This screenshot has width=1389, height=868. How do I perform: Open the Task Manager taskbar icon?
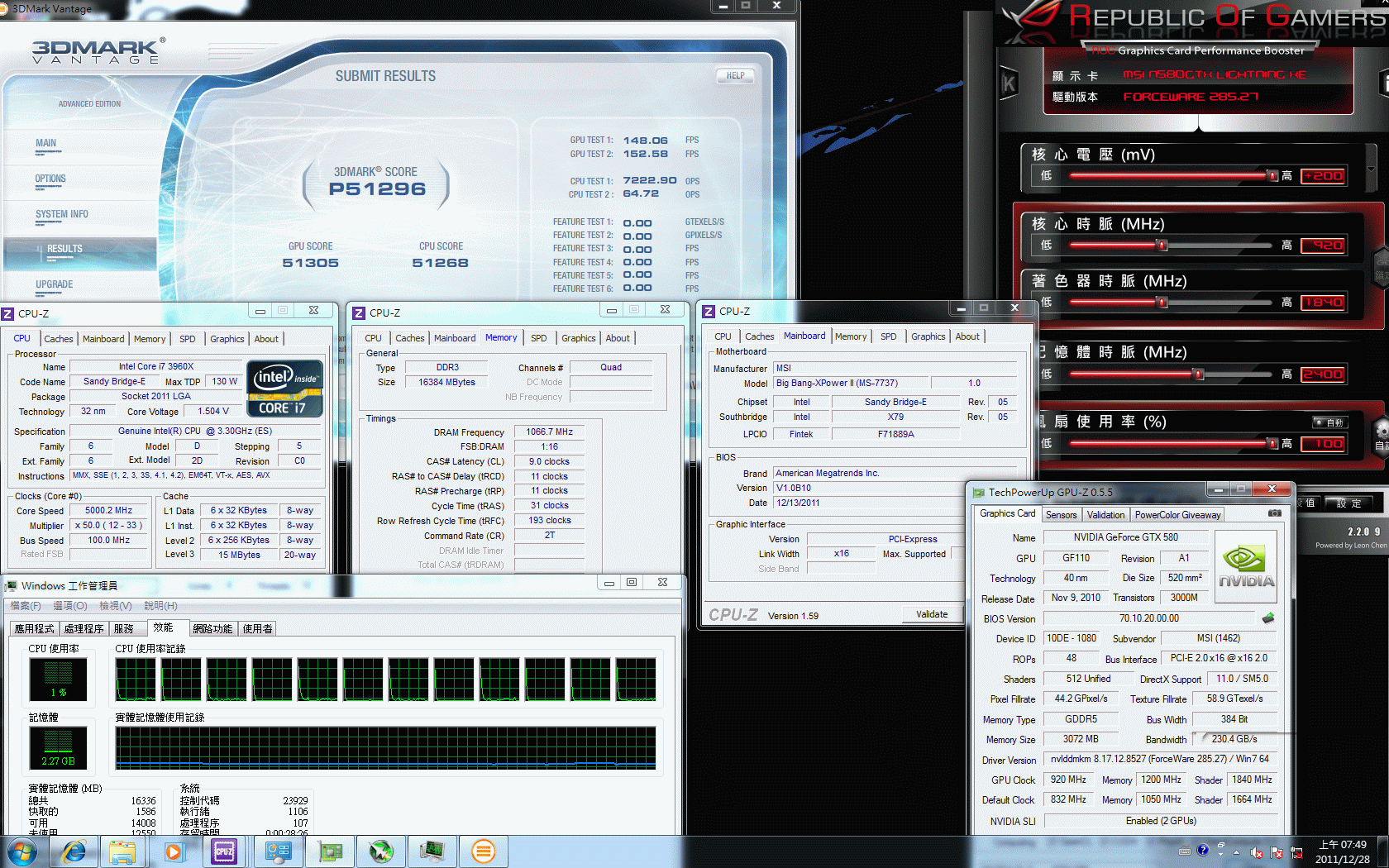pyautogui.click(x=432, y=851)
